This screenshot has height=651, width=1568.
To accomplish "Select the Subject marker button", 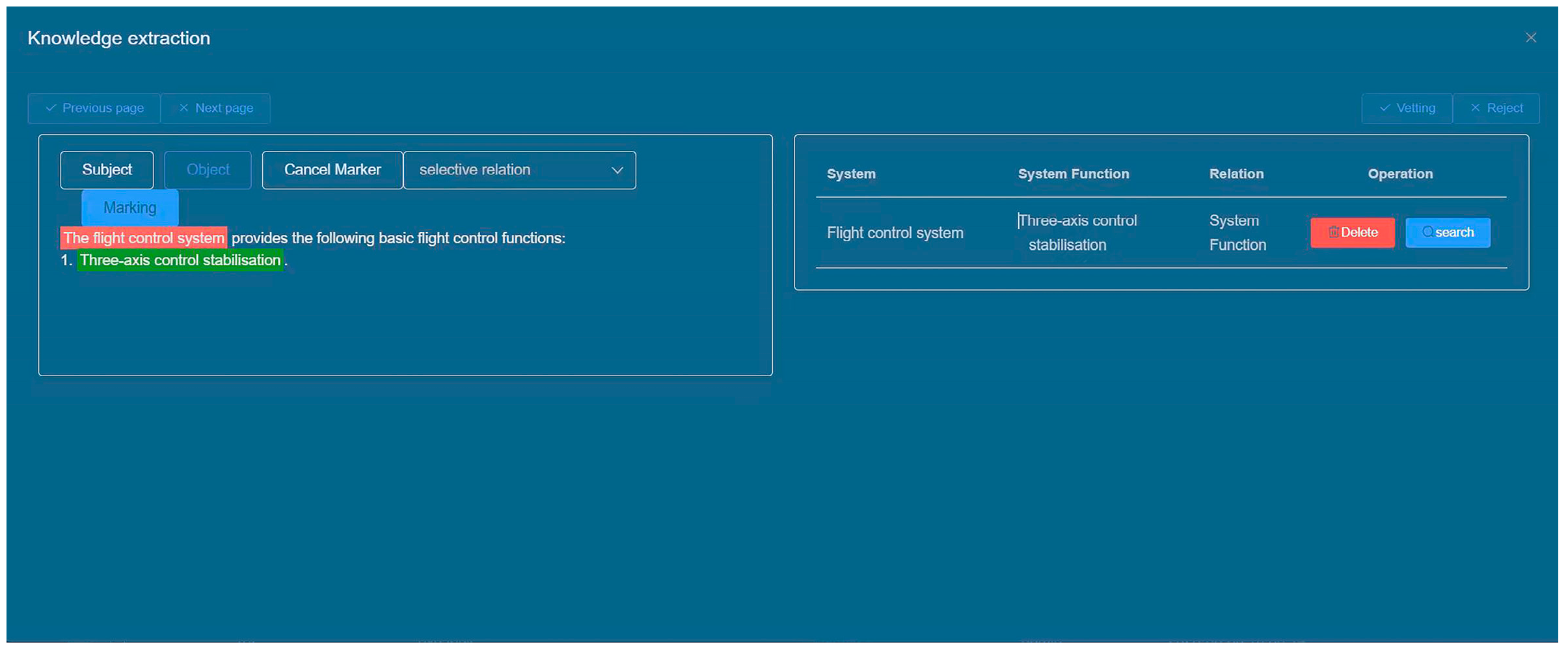I will (107, 170).
